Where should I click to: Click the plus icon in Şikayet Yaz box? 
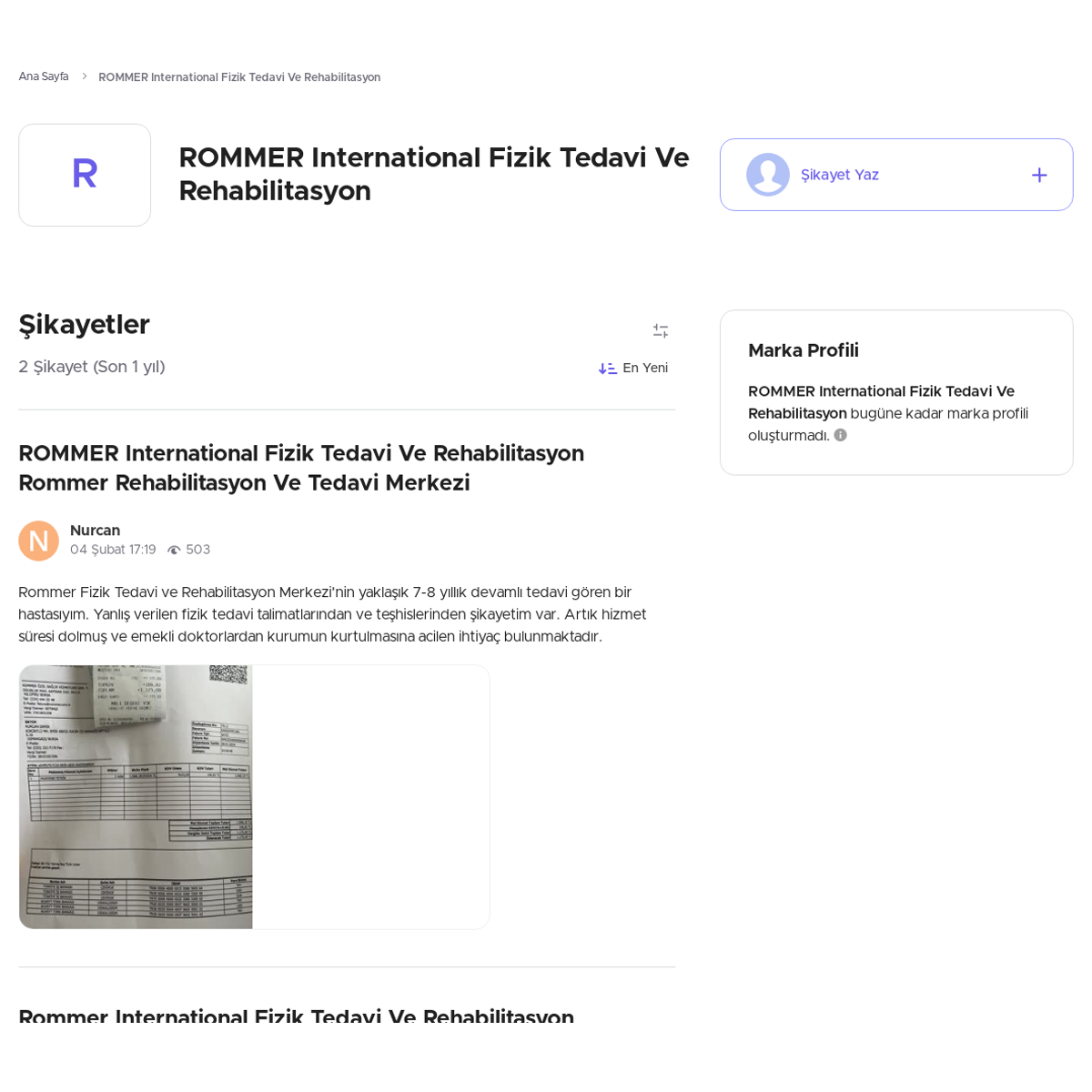(1039, 175)
